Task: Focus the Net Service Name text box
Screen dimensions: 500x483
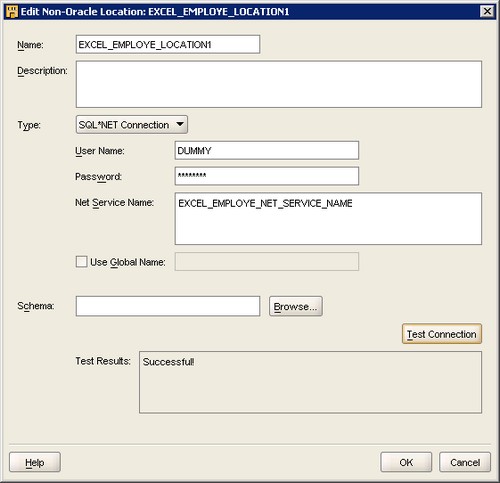Action: point(328,218)
